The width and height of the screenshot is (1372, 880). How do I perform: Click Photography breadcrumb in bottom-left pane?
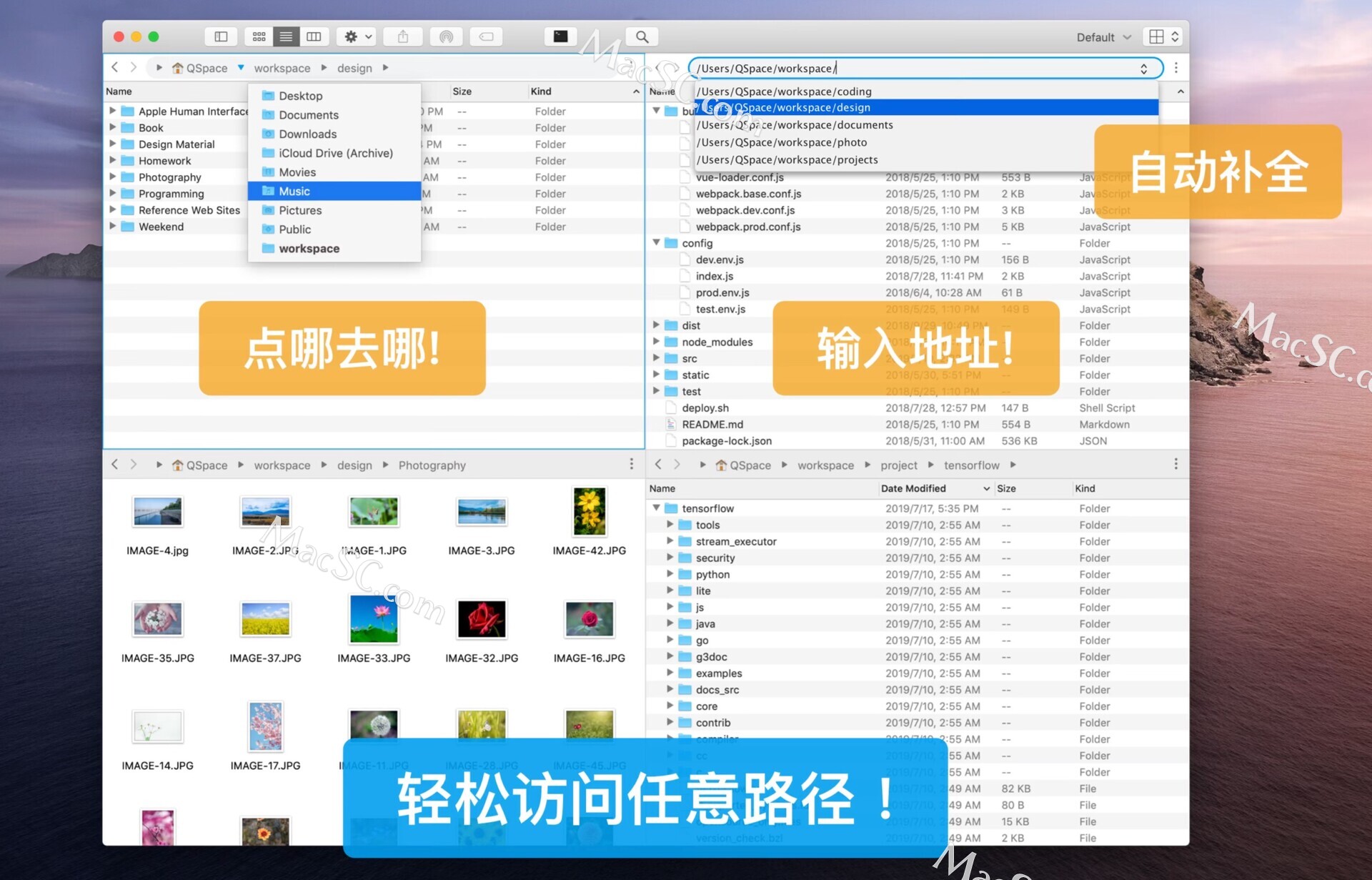pos(432,465)
